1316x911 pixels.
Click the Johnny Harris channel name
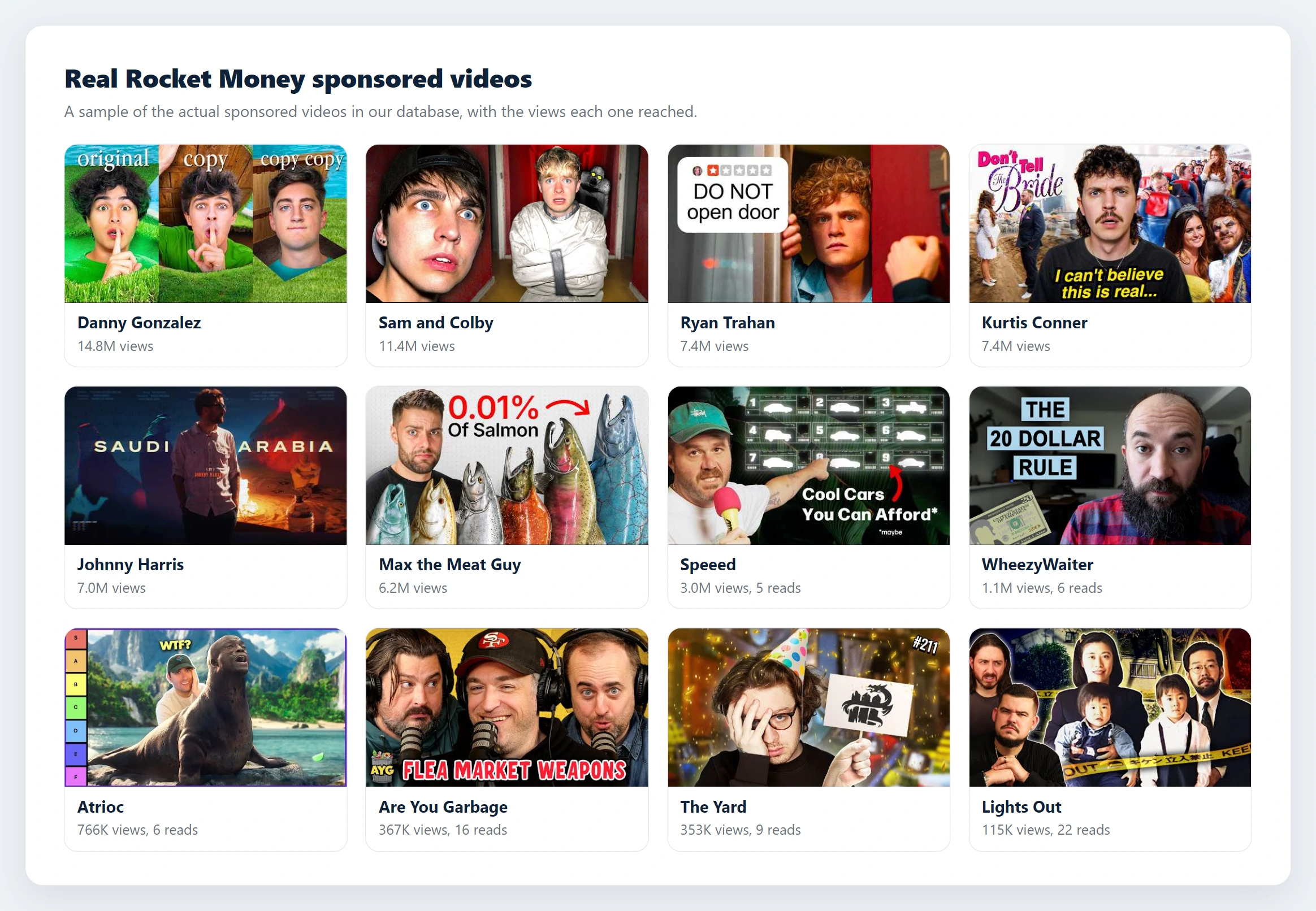click(130, 565)
